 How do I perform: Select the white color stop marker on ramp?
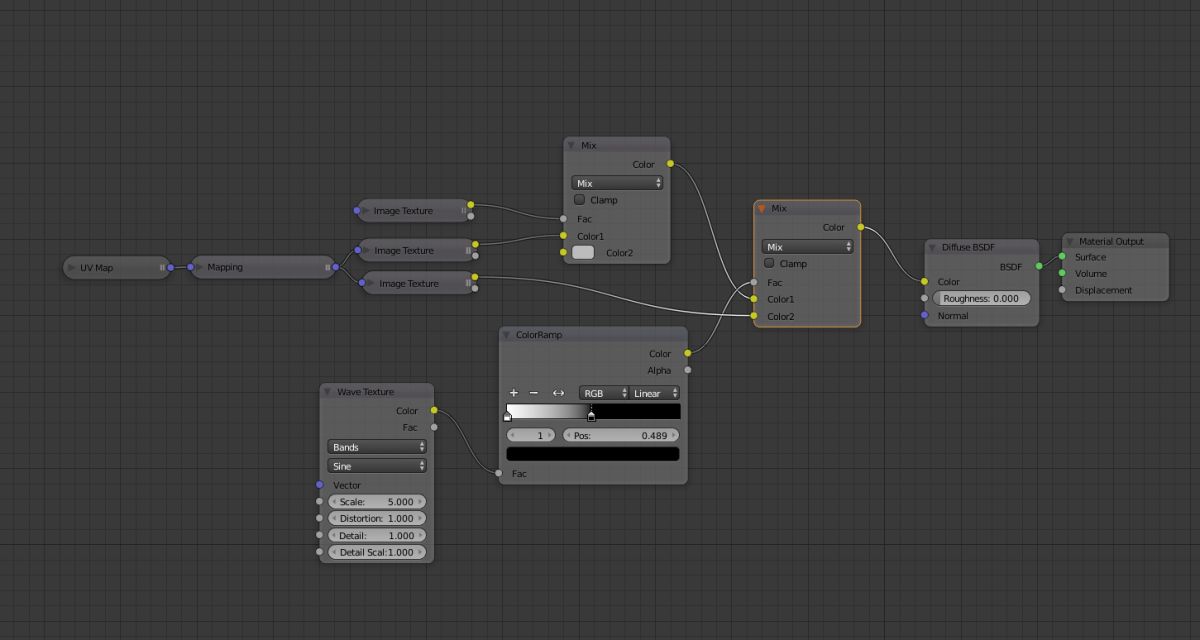coord(508,415)
